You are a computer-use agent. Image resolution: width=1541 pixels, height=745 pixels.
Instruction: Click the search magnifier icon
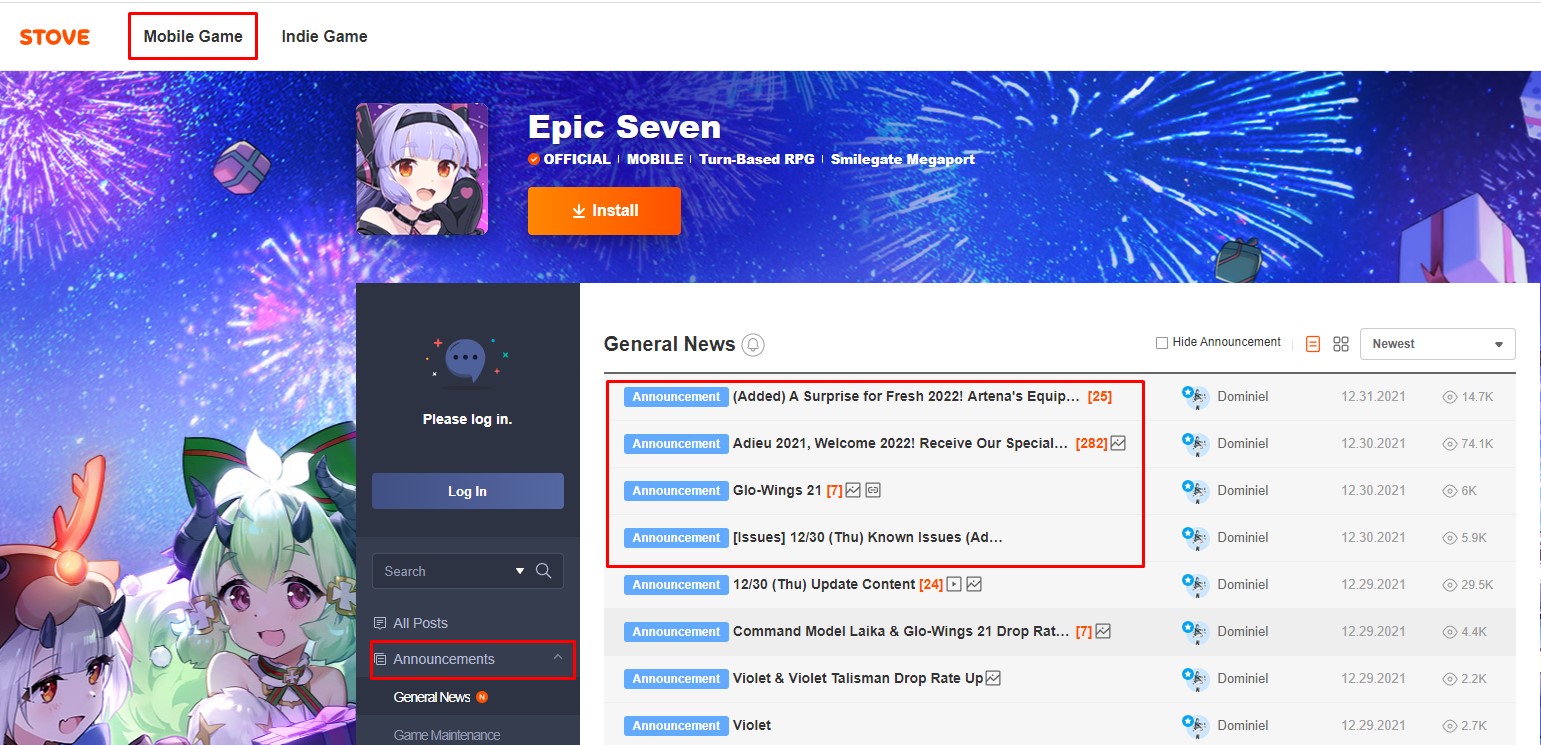(544, 571)
